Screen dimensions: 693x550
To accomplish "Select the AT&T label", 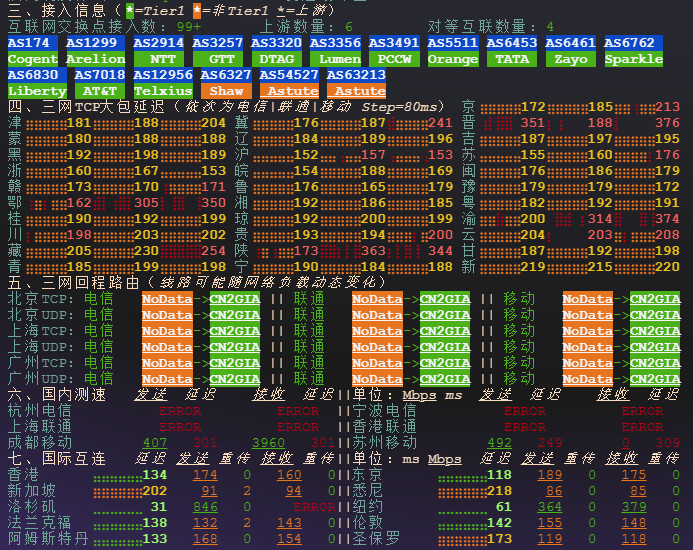I will 100,91.
